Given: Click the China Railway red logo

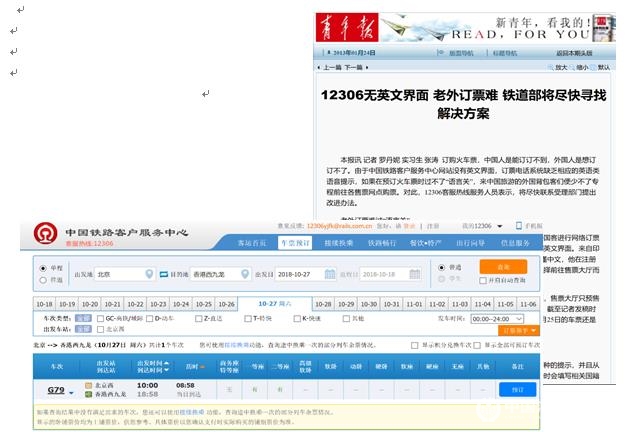Looking at the screenshot, I should (x=45, y=233).
